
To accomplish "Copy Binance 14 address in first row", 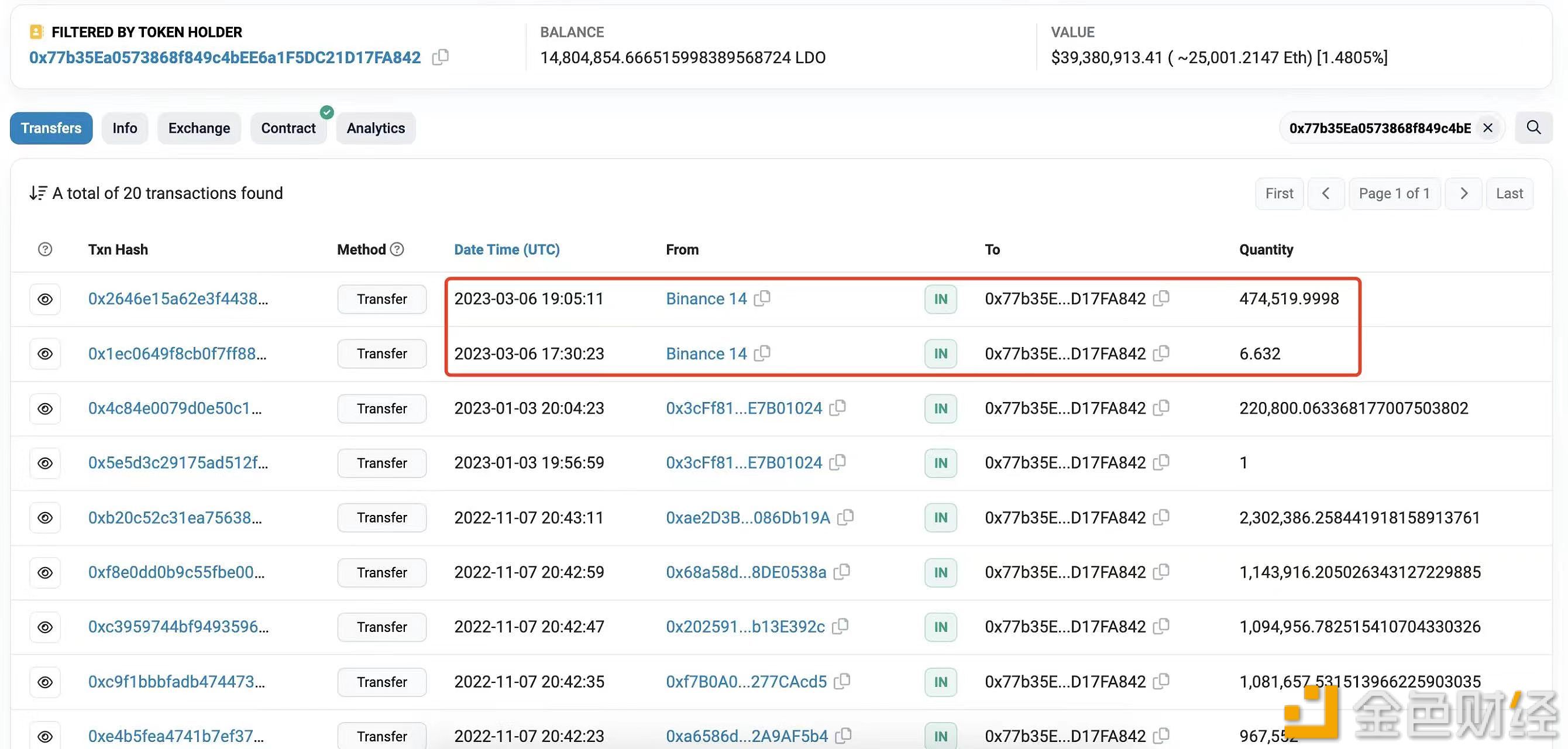I will tap(762, 298).
